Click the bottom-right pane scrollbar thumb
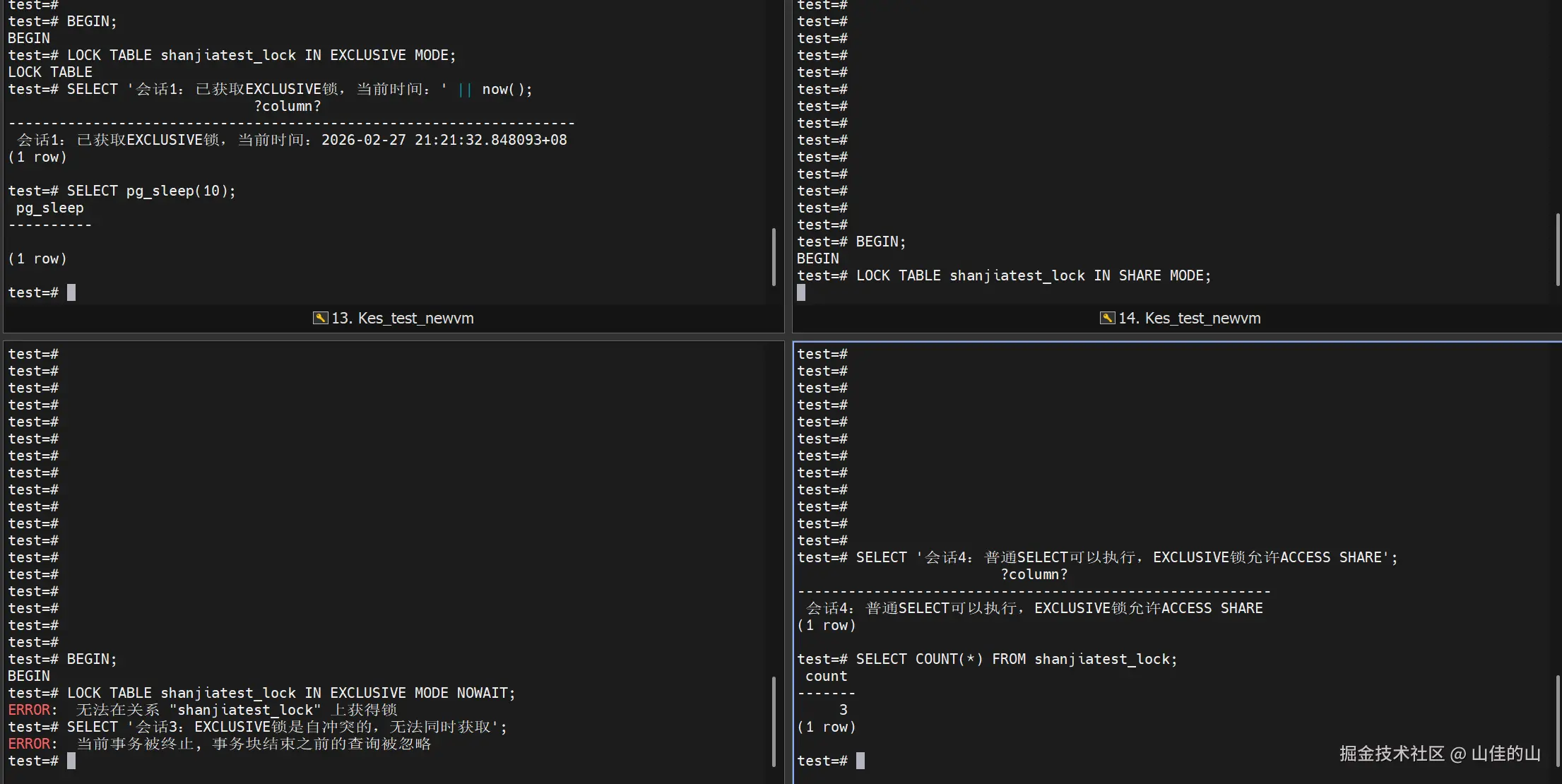Viewport: 1562px width, 784px height. [x=1558, y=720]
